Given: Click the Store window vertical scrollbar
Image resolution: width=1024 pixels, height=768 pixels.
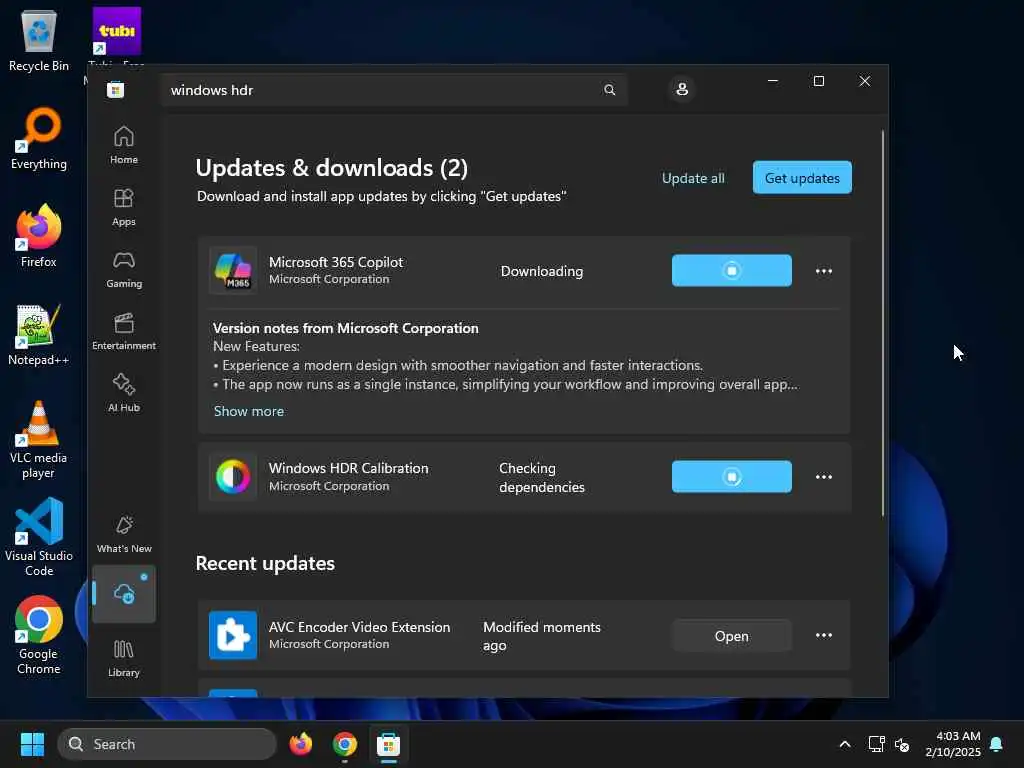Looking at the screenshot, I should 883,323.
